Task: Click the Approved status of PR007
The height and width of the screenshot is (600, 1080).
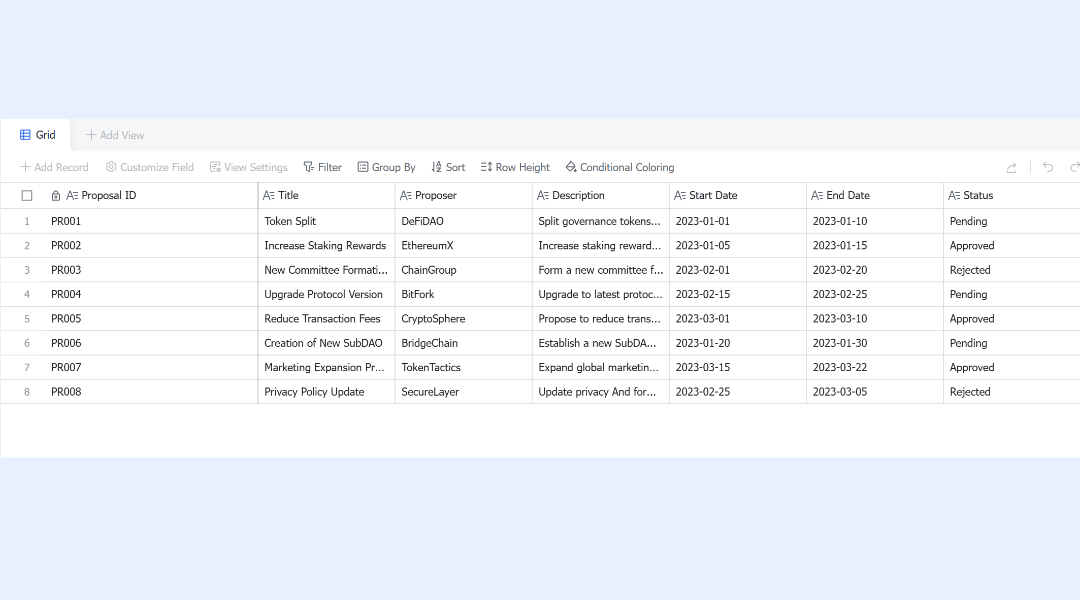Action: [x=1012, y=367]
